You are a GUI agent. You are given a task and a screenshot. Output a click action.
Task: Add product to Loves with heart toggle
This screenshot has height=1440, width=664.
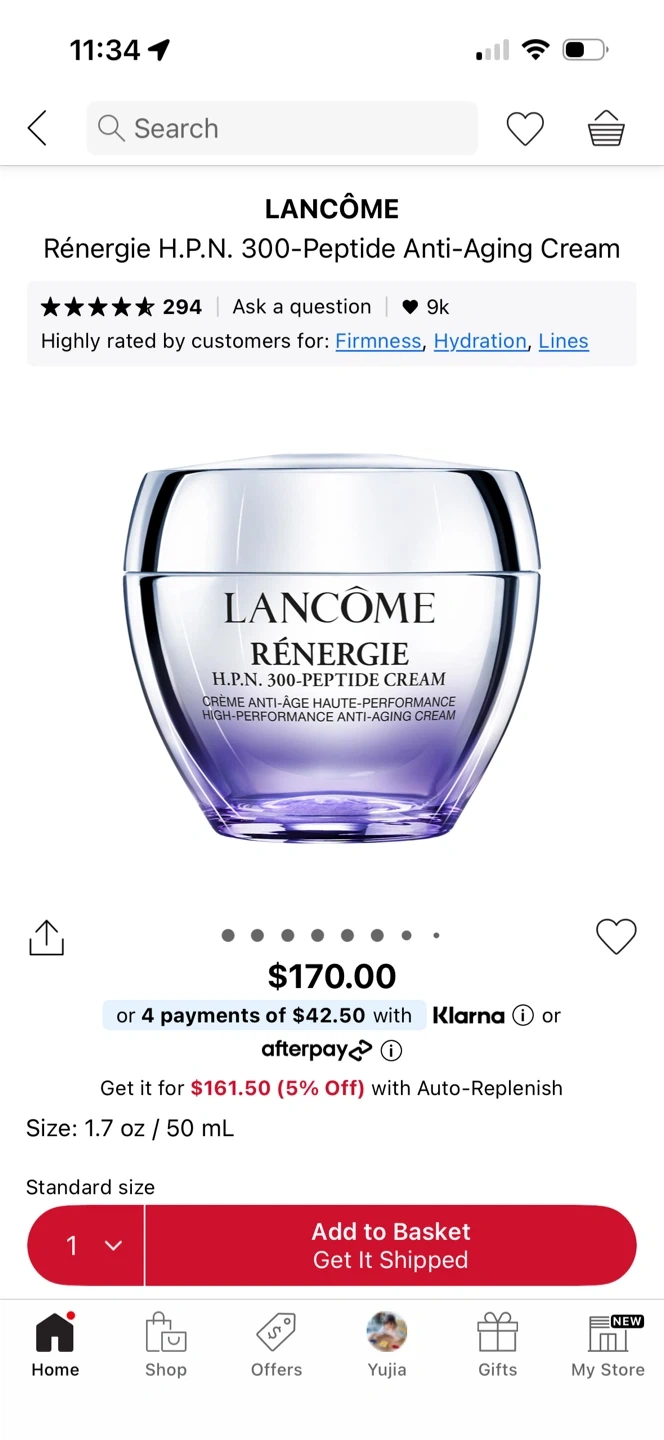coord(616,936)
